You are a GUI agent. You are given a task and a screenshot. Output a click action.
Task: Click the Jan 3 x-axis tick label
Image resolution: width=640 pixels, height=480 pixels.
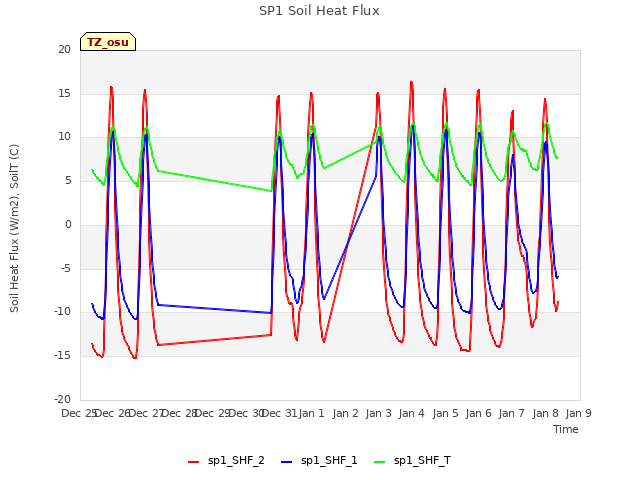378,413
